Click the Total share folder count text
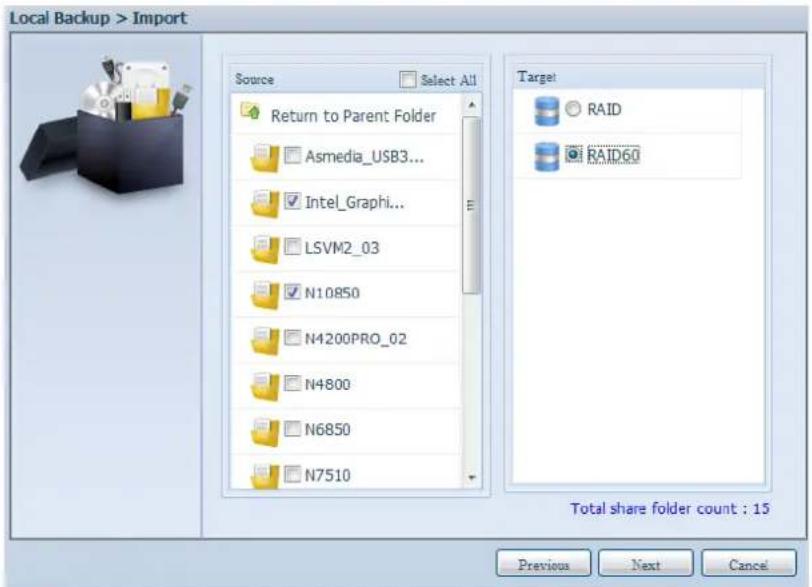812x587 pixels. coord(670,508)
